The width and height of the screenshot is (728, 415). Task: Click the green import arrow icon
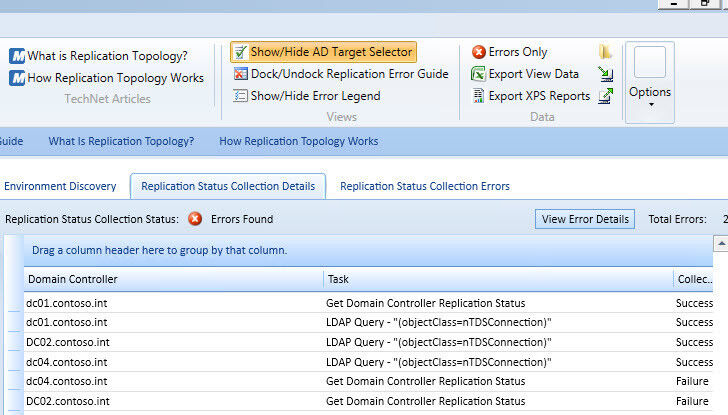pyautogui.click(x=606, y=74)
